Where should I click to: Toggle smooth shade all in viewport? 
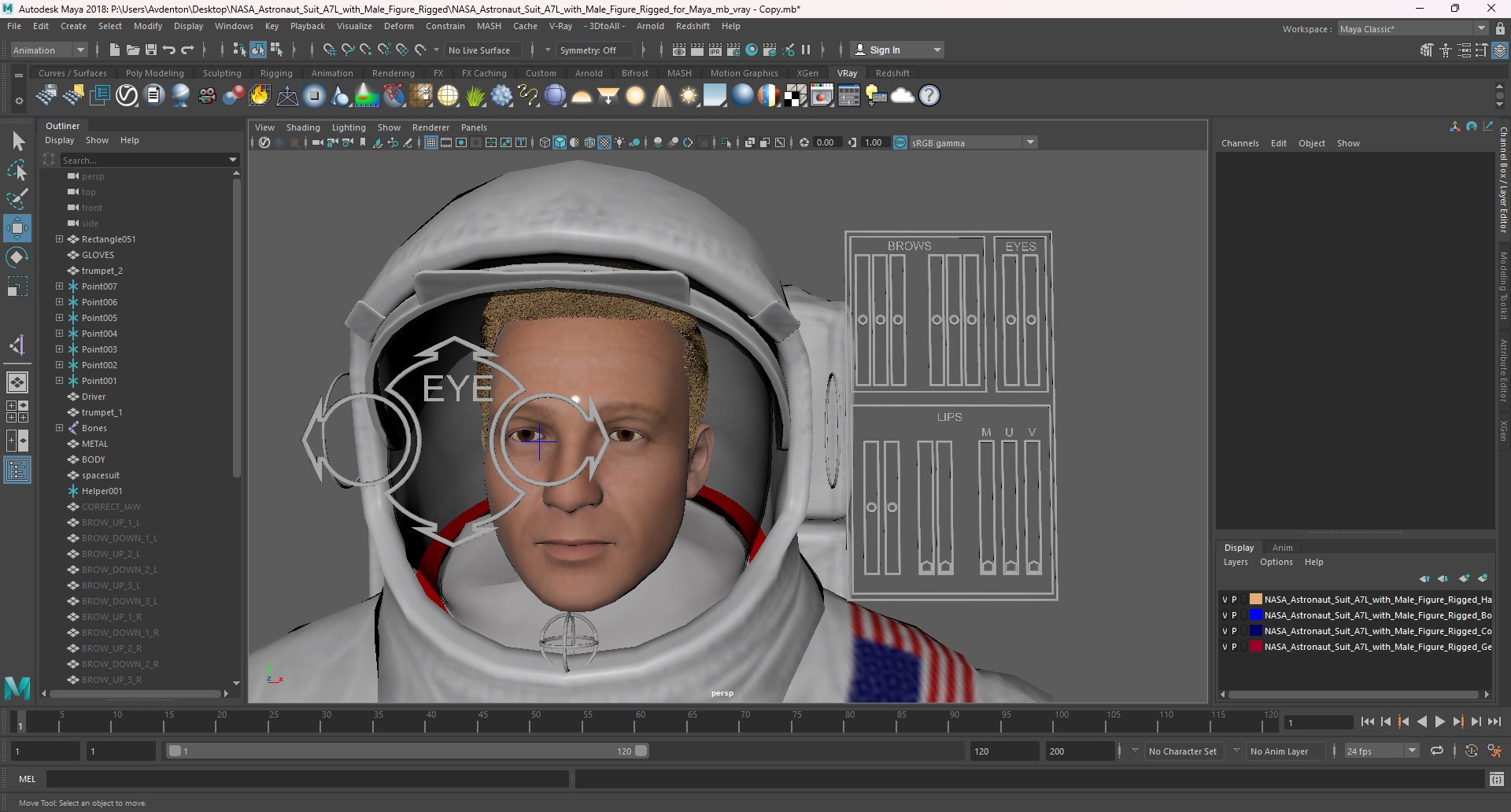pyautogui.click(x=560, y=142)
